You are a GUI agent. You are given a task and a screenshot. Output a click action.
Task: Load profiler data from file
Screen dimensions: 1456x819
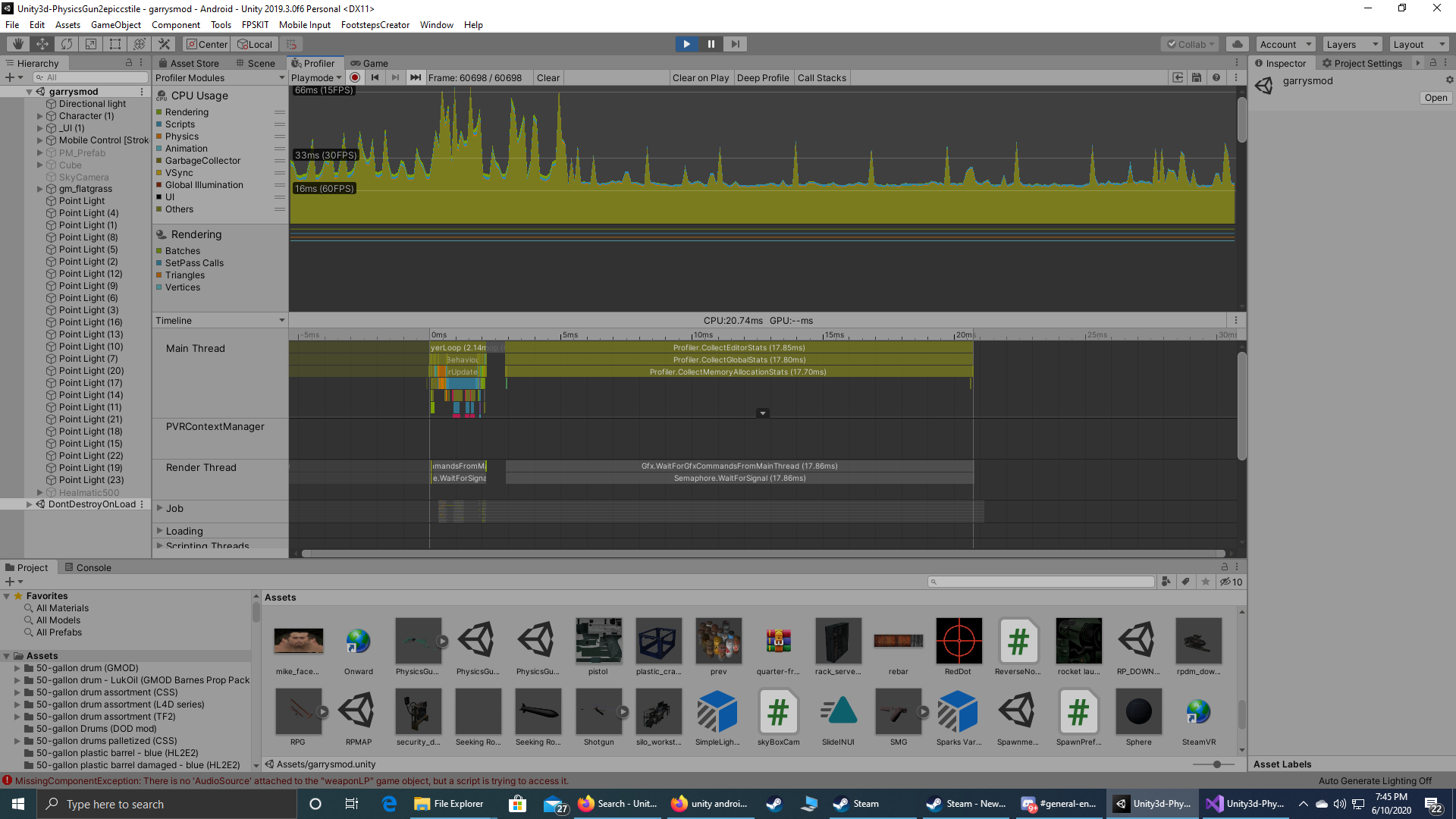pyautogui.click(x=1178, y=77)
